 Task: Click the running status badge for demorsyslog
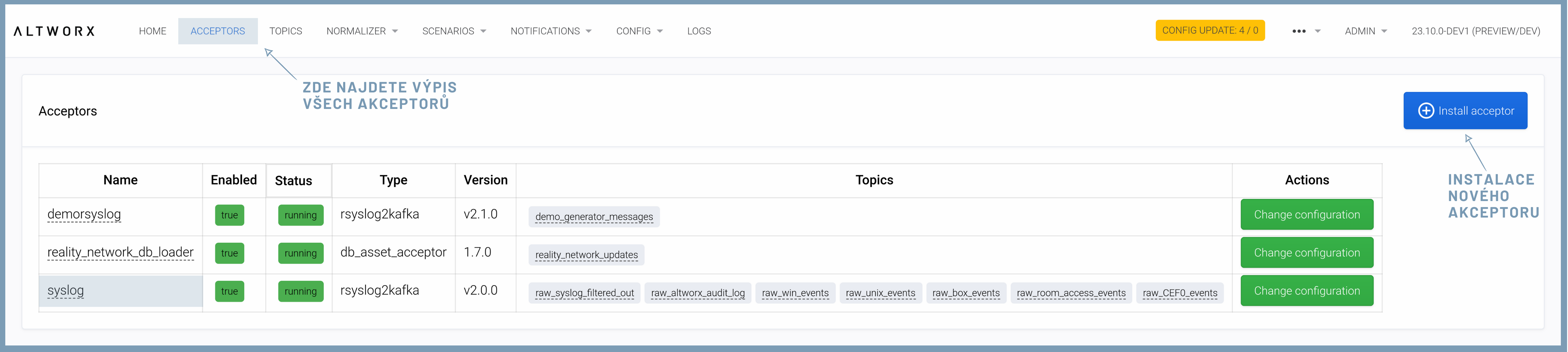(x=300, y=216)
